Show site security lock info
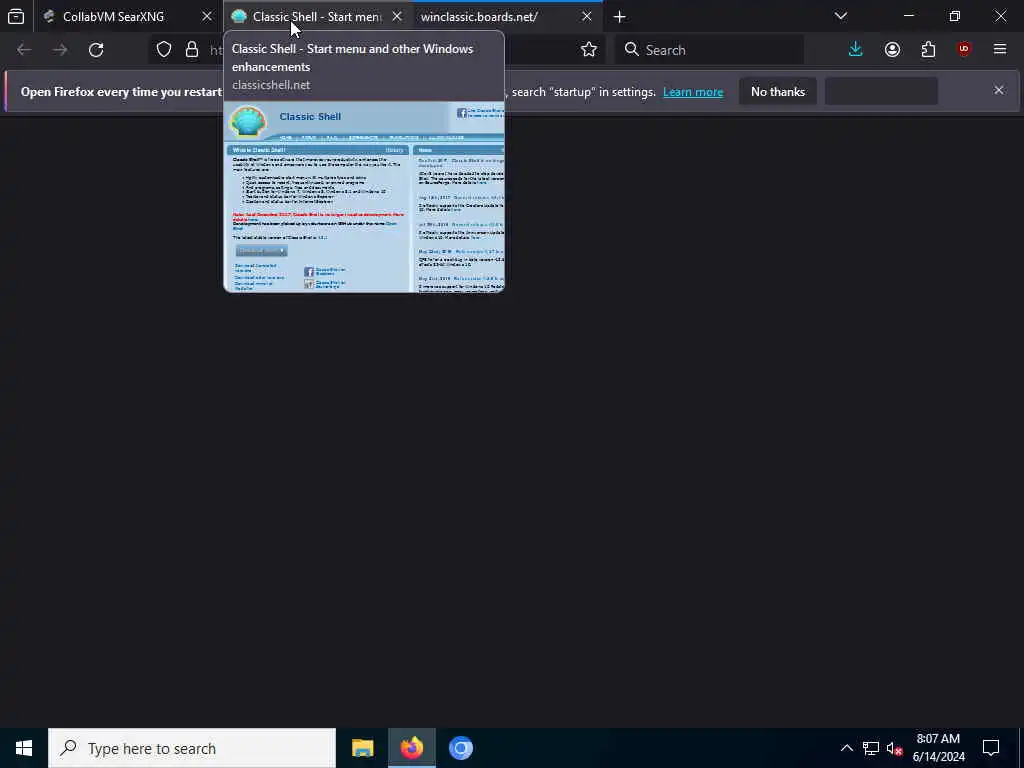Screen dimensions: 1024x768 [x=192, y=50]
